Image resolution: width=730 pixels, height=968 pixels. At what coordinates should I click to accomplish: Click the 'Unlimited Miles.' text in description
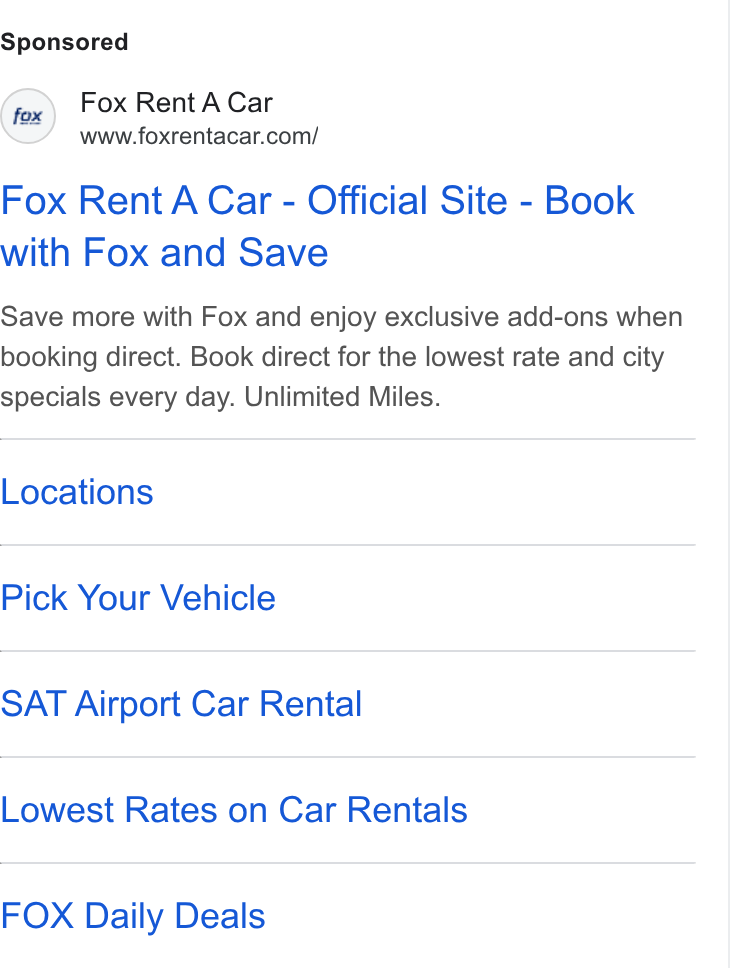tap(342, 397)
